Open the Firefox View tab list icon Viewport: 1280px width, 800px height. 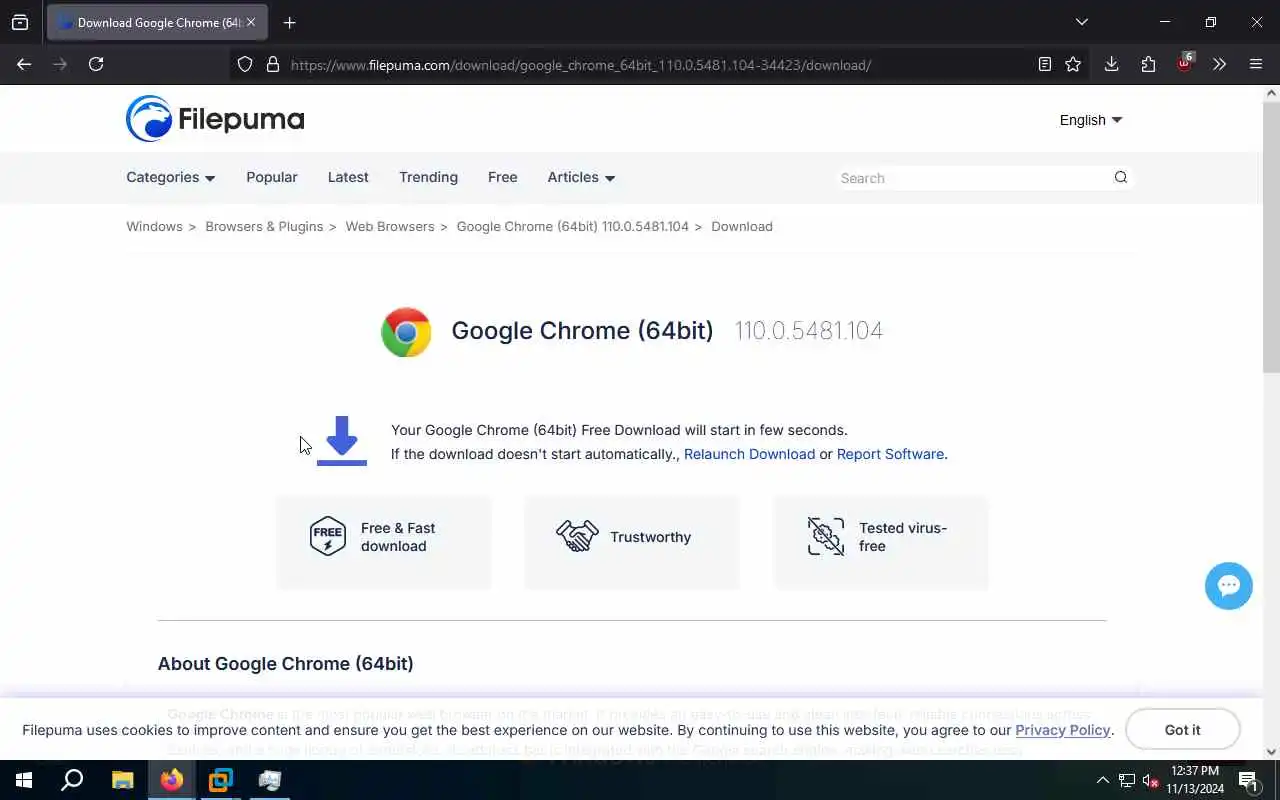click(20, 22)
